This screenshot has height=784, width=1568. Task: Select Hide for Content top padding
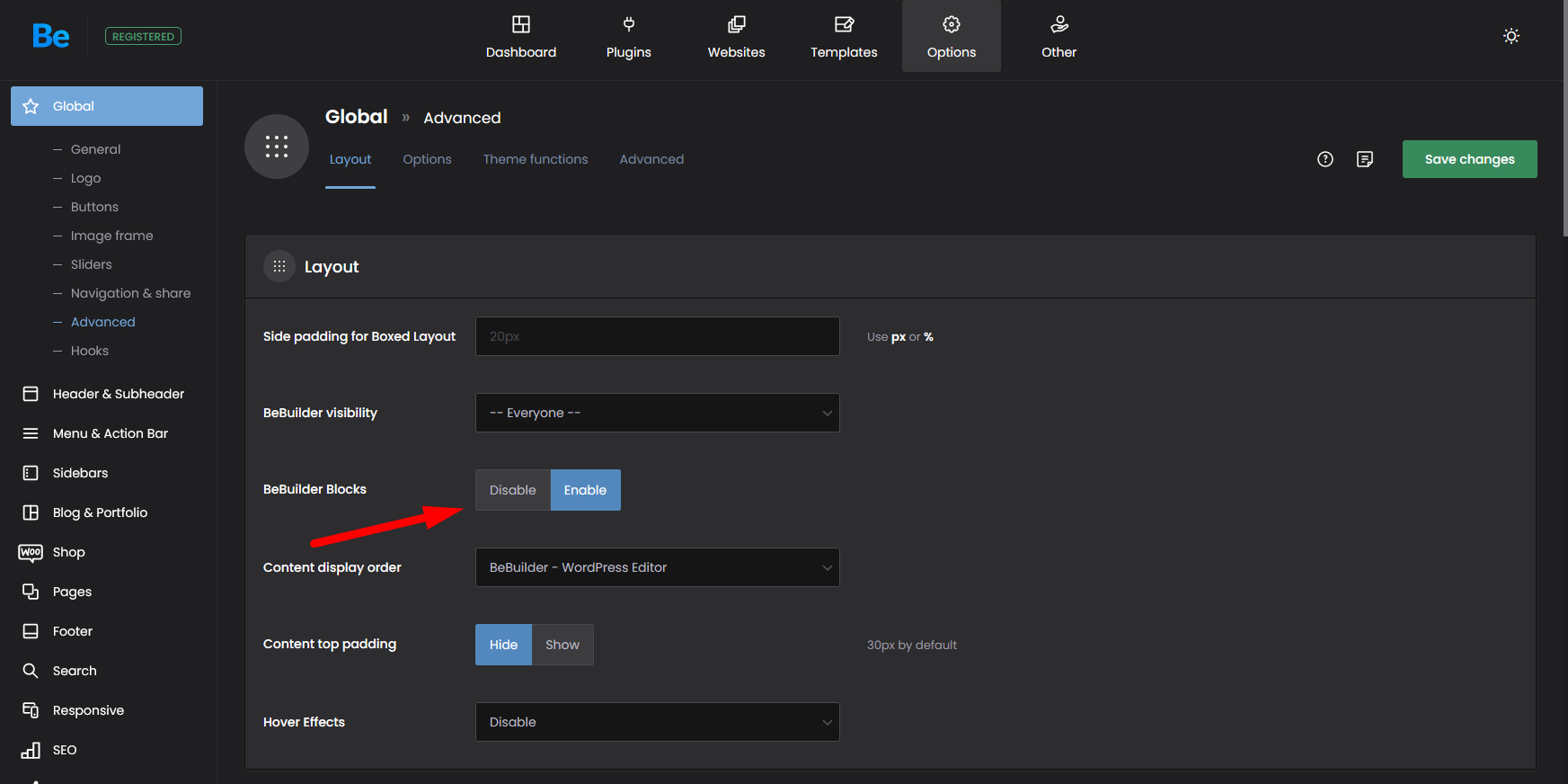(504, 645)
